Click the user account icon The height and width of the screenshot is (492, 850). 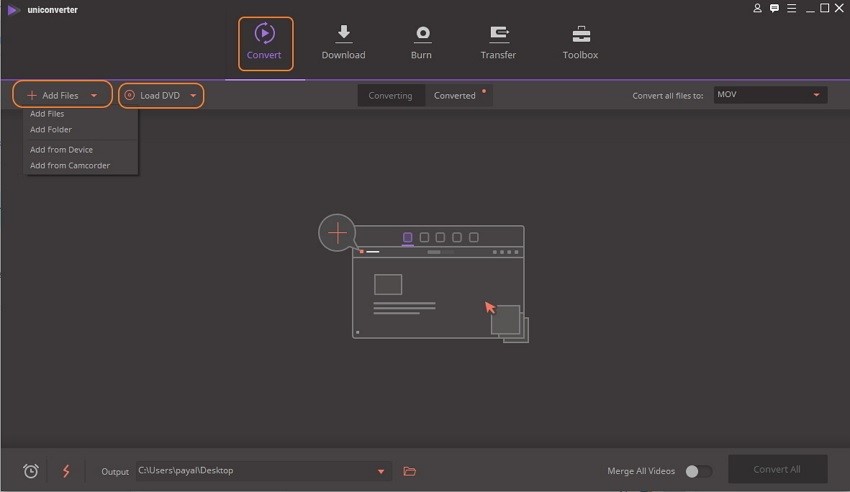click(757, 8)
